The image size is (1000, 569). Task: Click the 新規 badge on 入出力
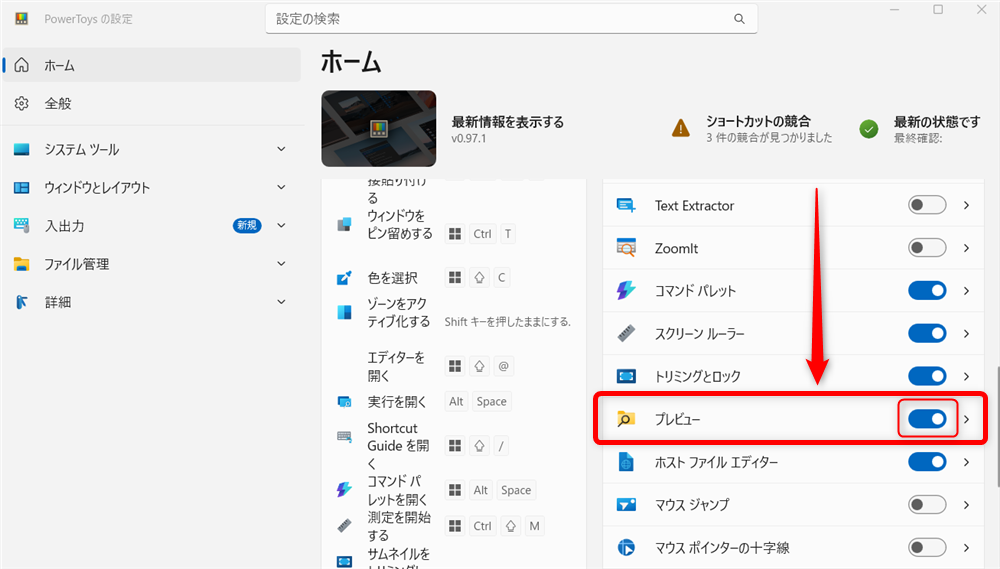(x=247, y=225)
